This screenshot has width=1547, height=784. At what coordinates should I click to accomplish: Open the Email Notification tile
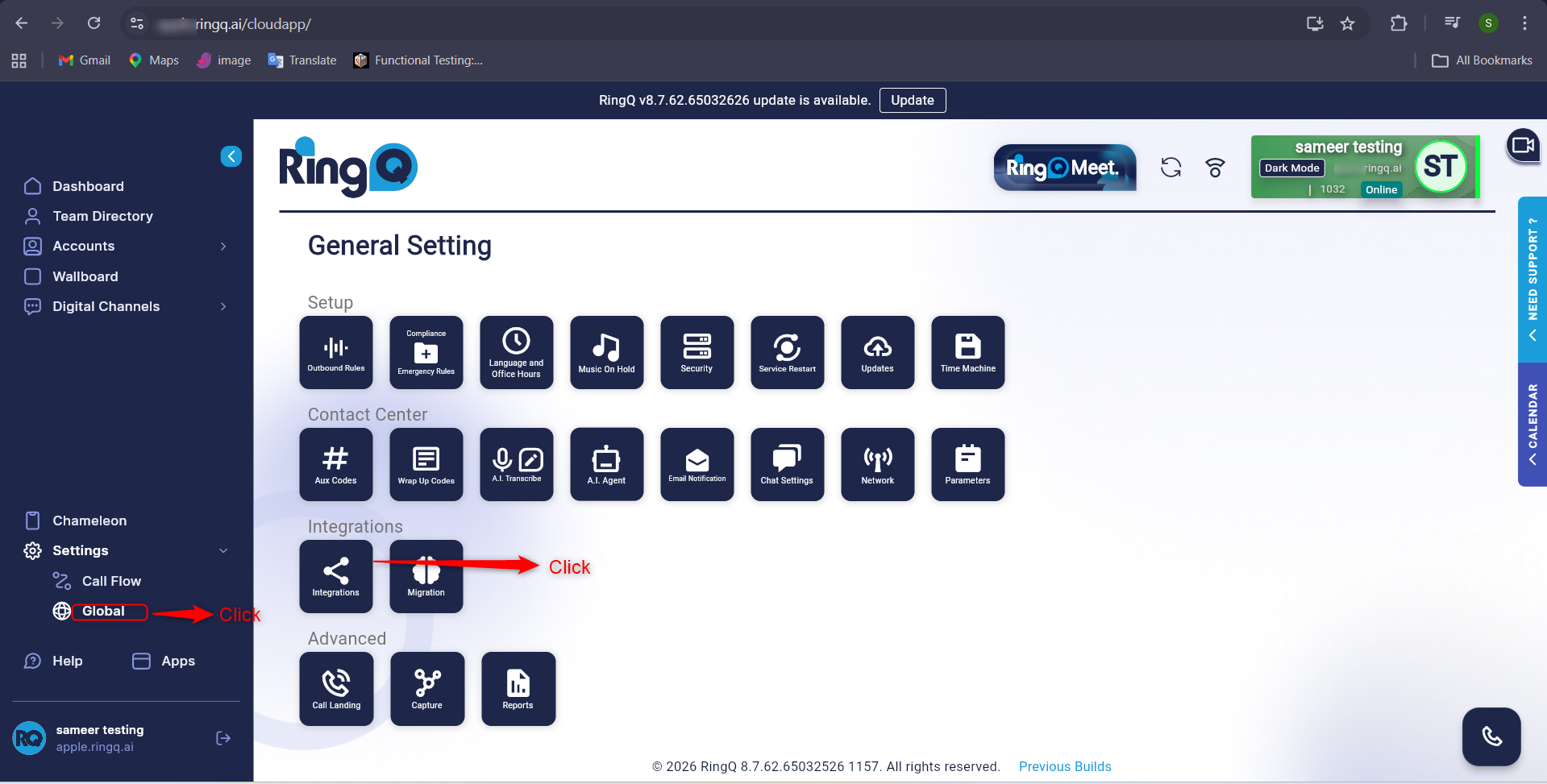point(697,464)
